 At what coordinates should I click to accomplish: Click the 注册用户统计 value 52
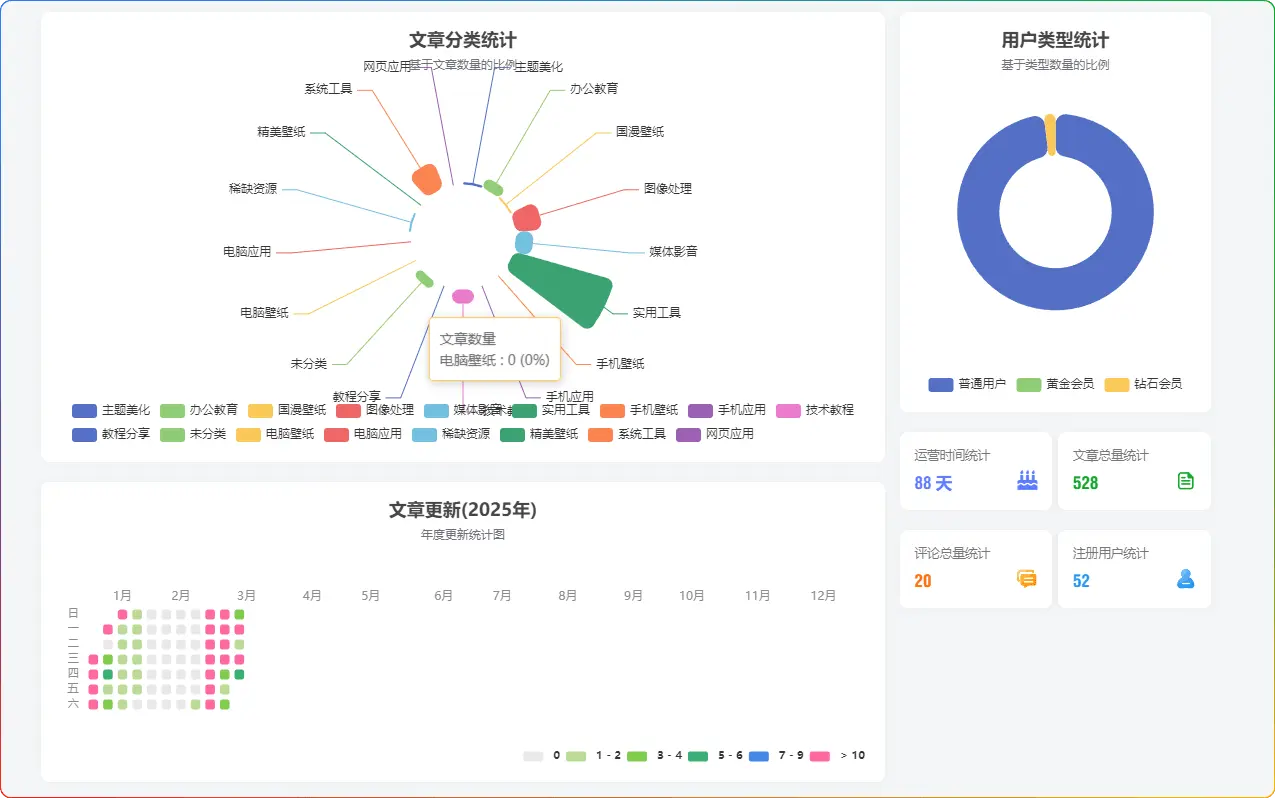point(1081,581)
